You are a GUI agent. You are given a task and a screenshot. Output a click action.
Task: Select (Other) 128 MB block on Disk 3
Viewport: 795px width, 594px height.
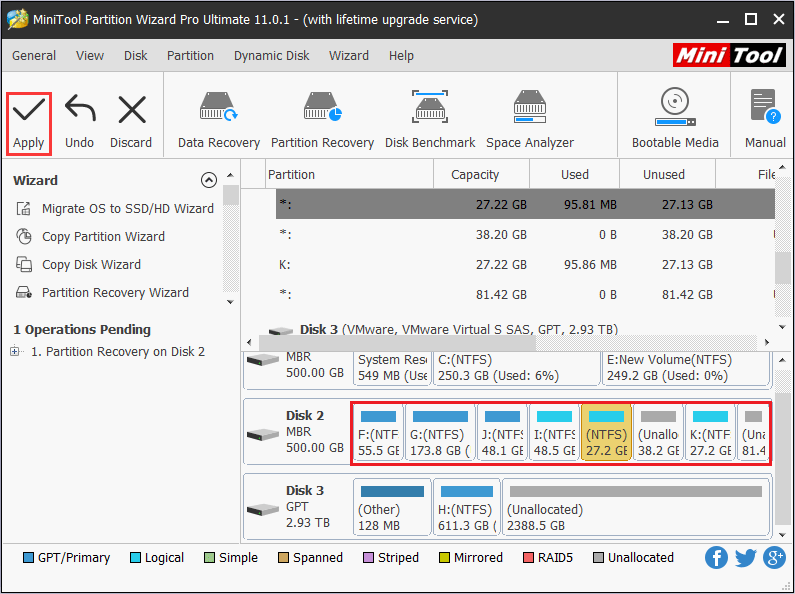(x=392, y=507)
